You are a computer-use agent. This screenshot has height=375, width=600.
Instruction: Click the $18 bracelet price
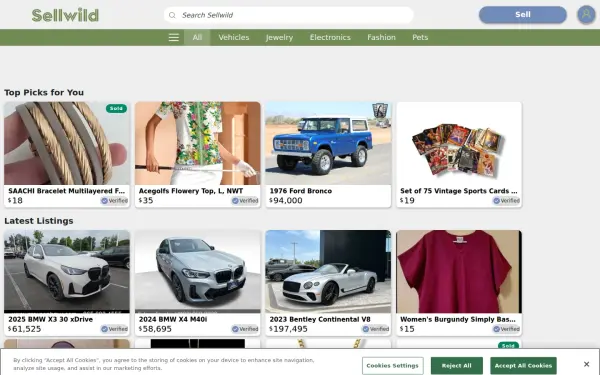[x=15, y=201]
